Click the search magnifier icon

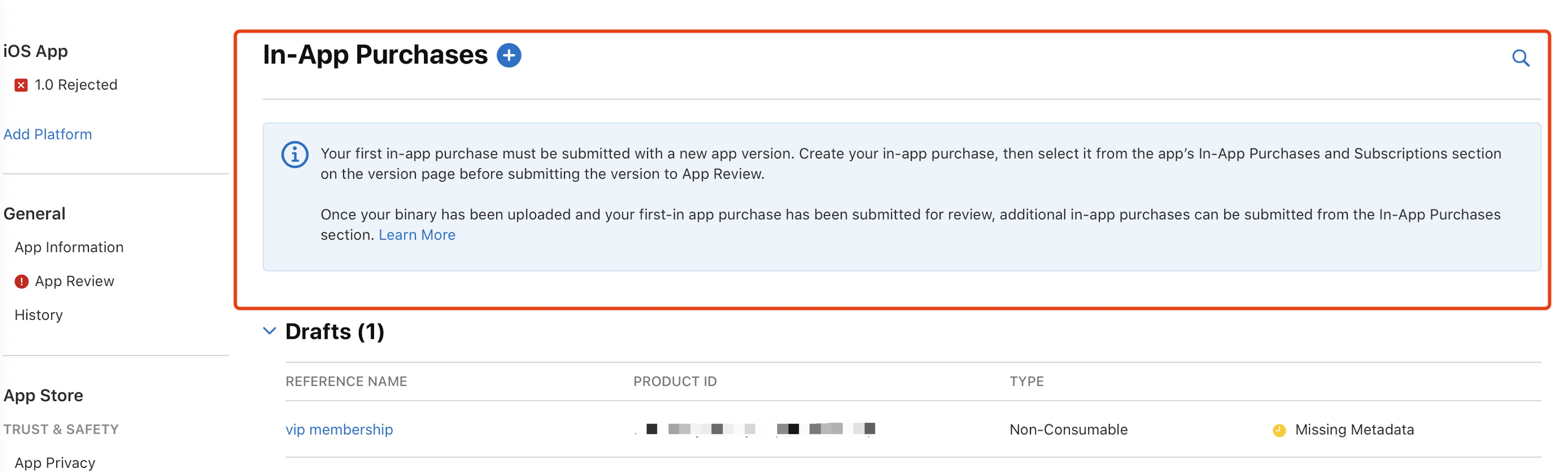[x=1520, y=58]
